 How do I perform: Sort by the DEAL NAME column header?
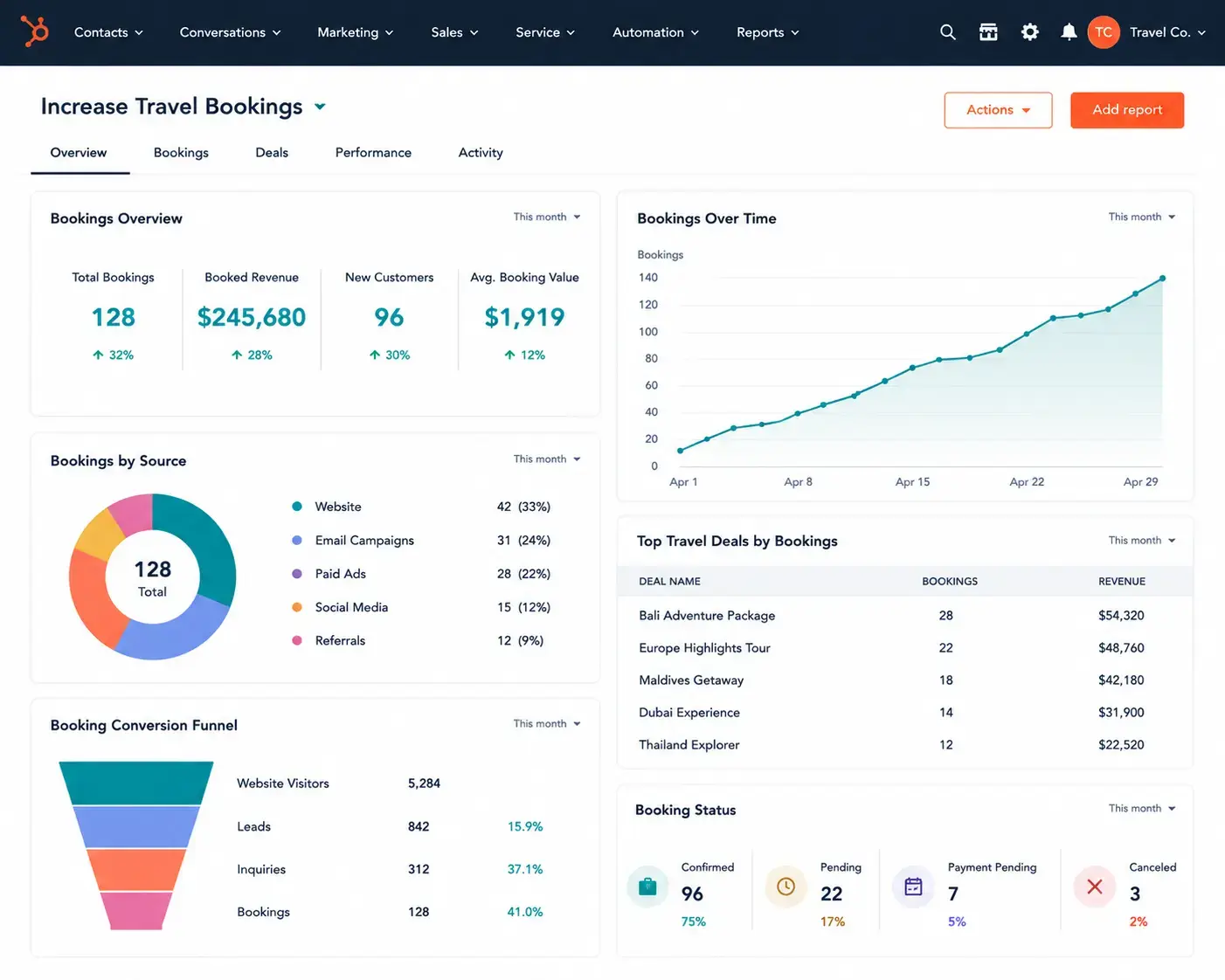click(669, 582)
